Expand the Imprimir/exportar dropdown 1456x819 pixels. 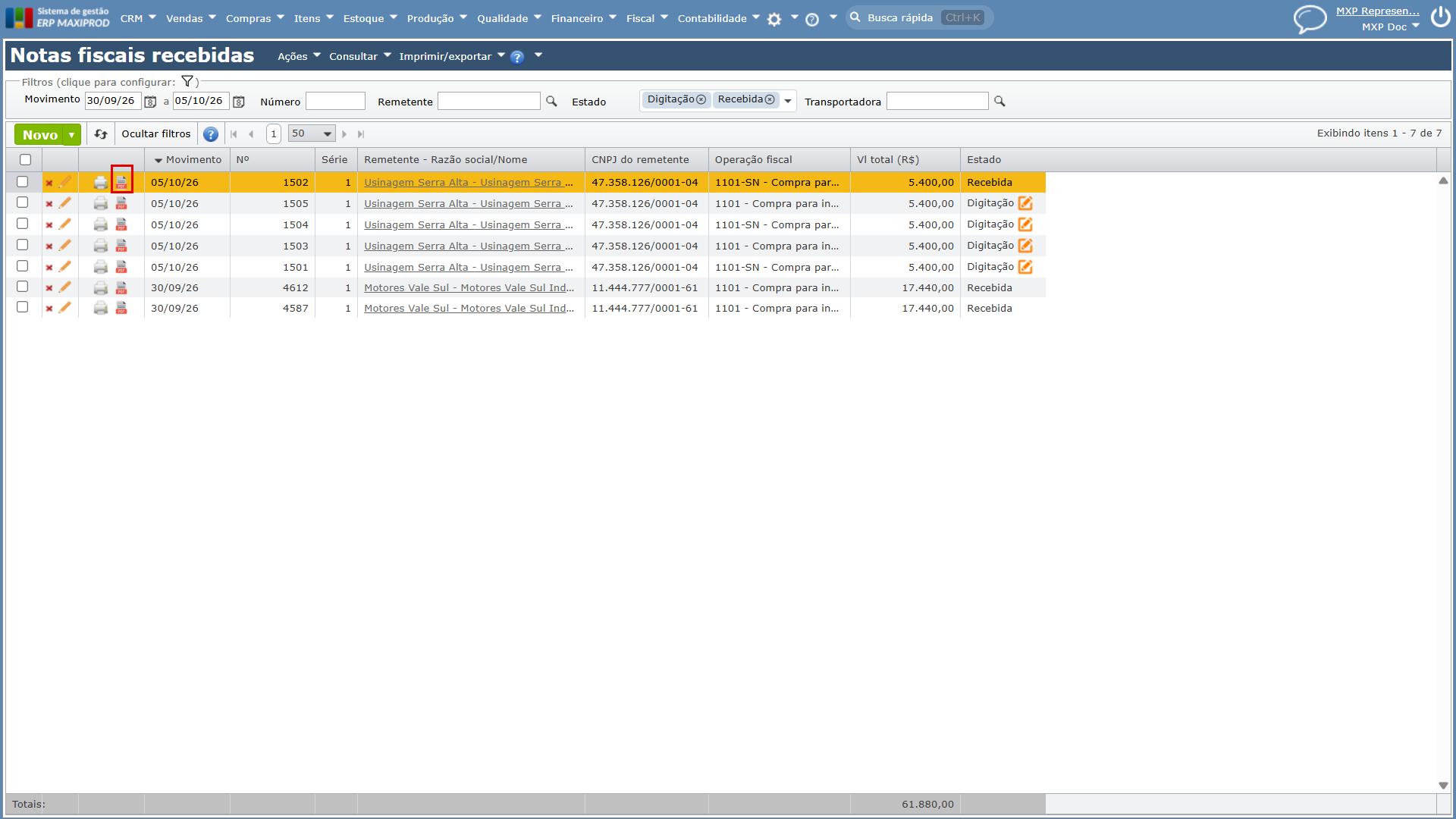[452, 56]
